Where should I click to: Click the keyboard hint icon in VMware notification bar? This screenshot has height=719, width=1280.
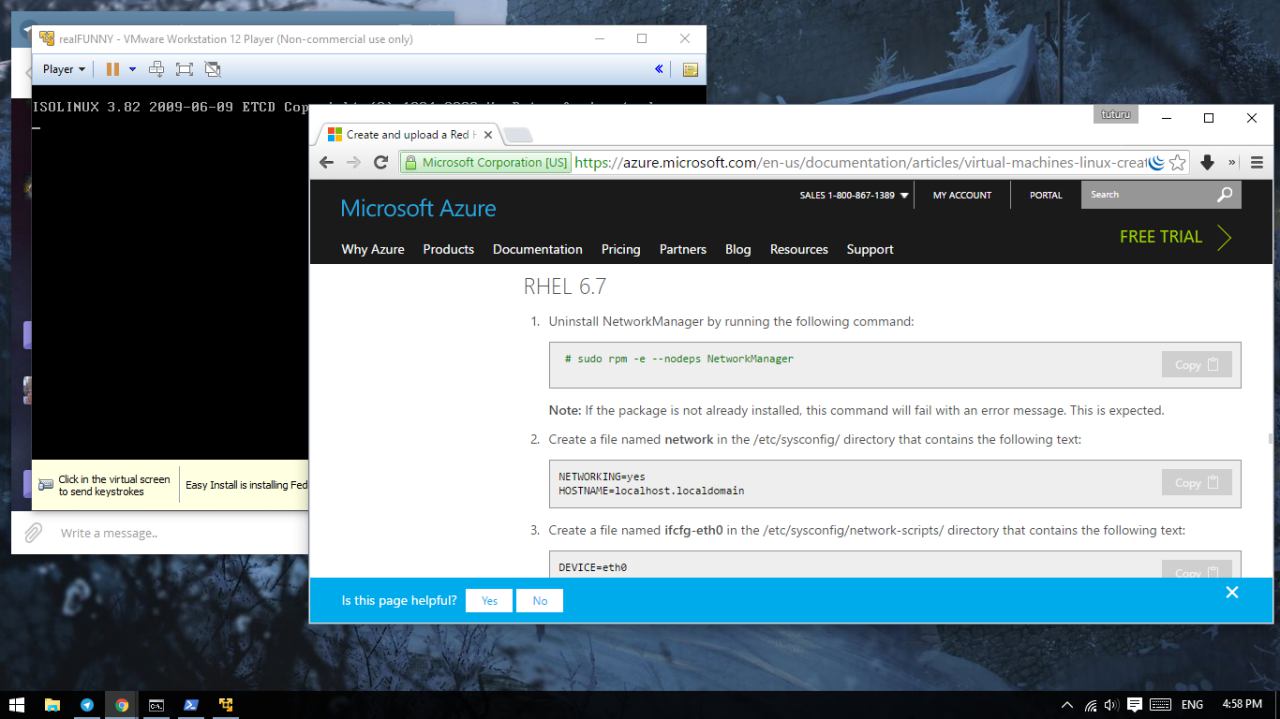pos(46,485)
